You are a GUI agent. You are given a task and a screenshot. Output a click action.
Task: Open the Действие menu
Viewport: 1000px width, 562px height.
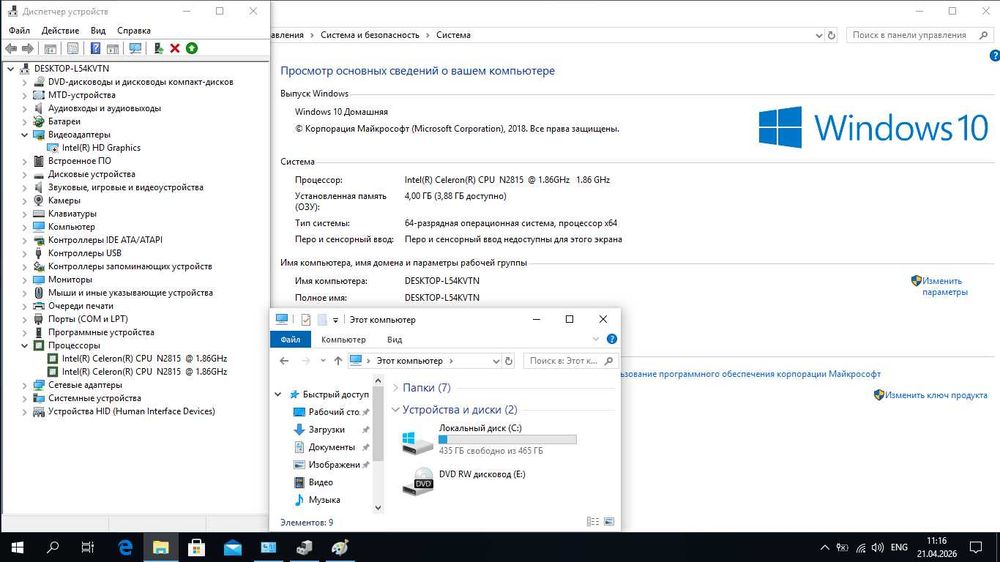coord(60,31)
